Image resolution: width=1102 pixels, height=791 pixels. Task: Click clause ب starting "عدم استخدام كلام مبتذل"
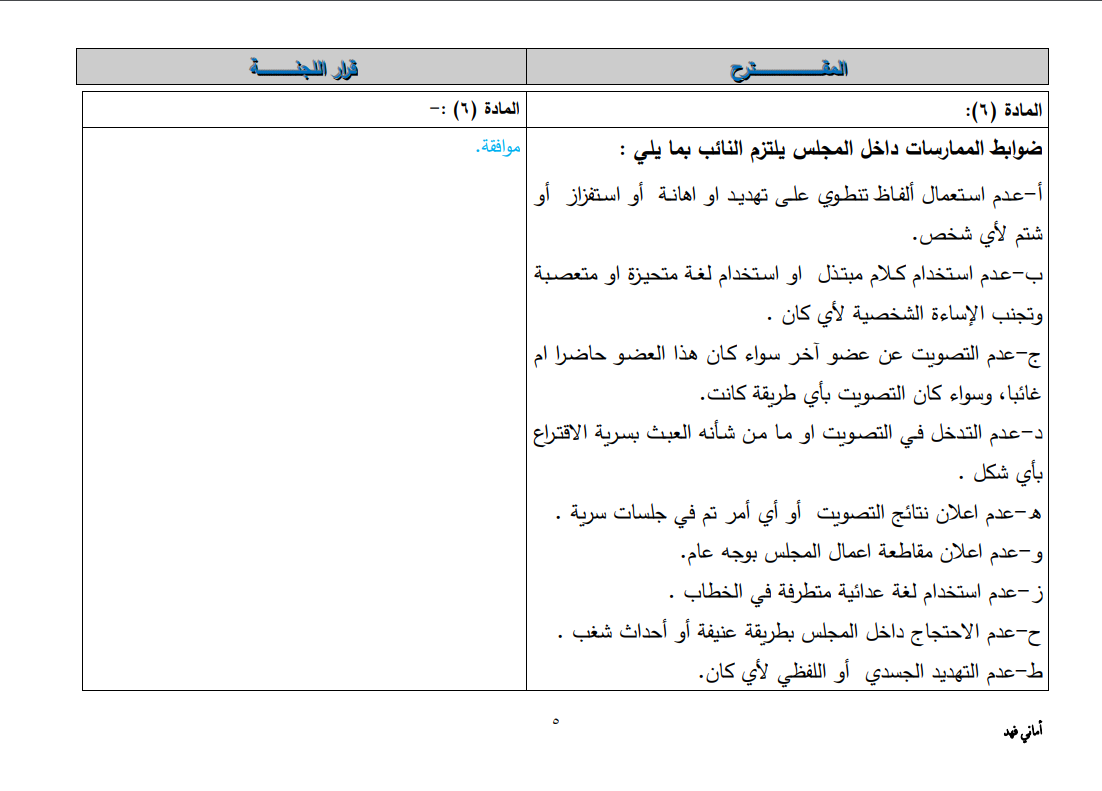[790, 276]
